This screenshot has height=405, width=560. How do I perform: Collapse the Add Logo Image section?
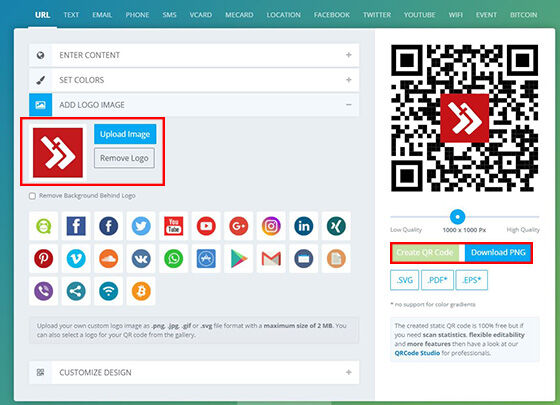pos(194,105)
